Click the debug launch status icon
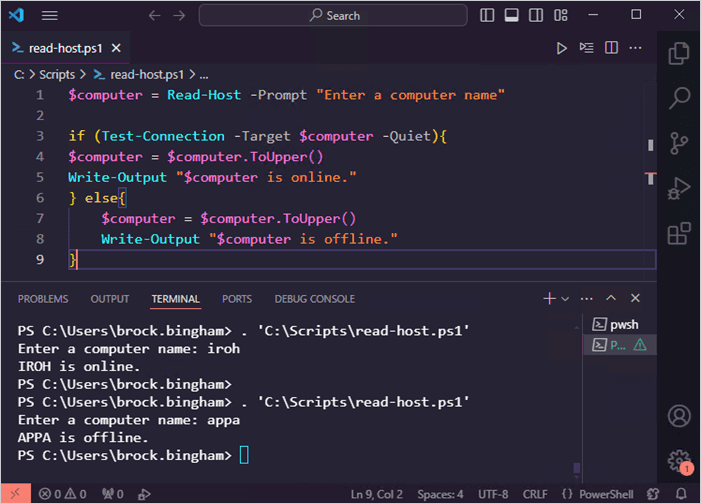This screenshot has height=504, width=701. point(144,494)
